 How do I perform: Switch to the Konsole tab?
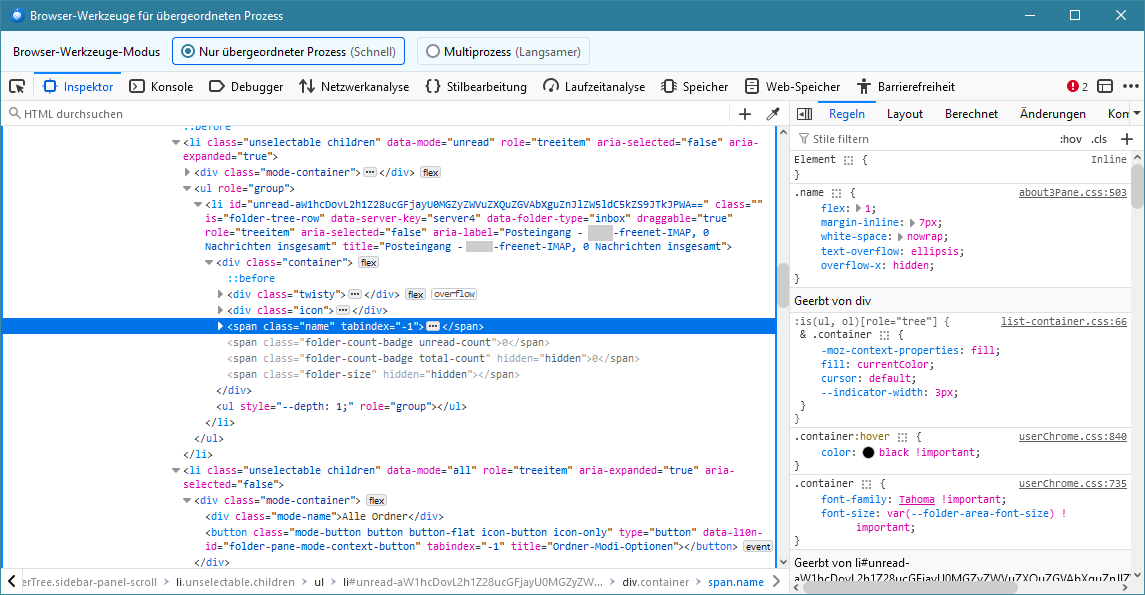click(x=161, y=87)
